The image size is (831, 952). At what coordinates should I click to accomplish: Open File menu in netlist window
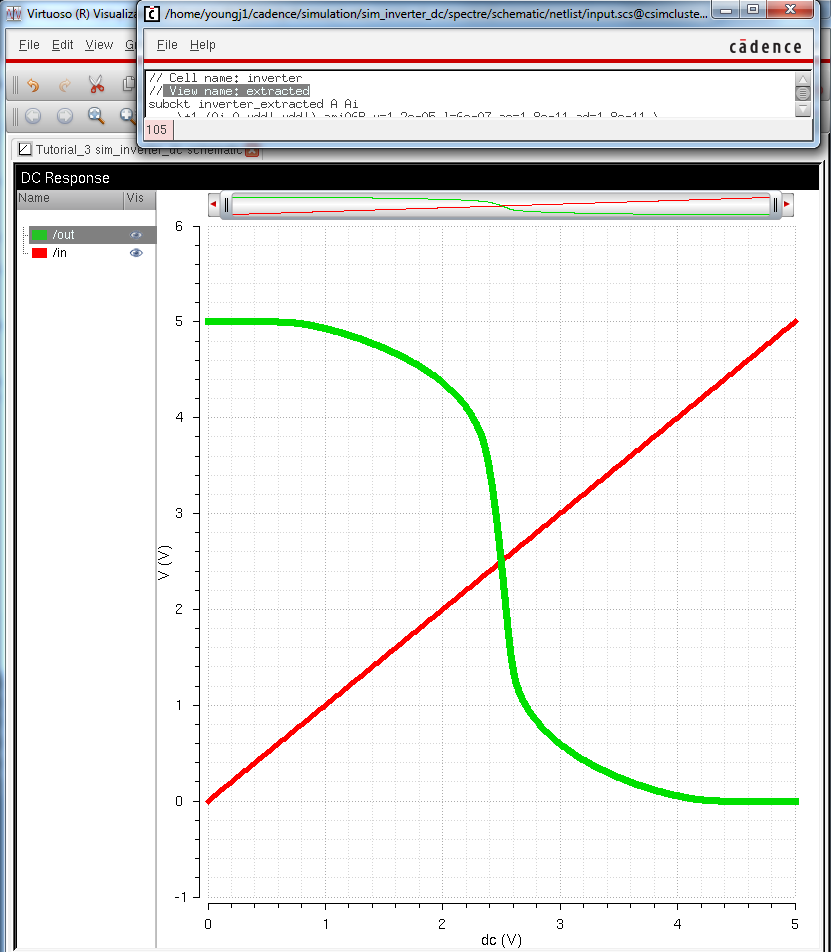[x=167, y=45]
